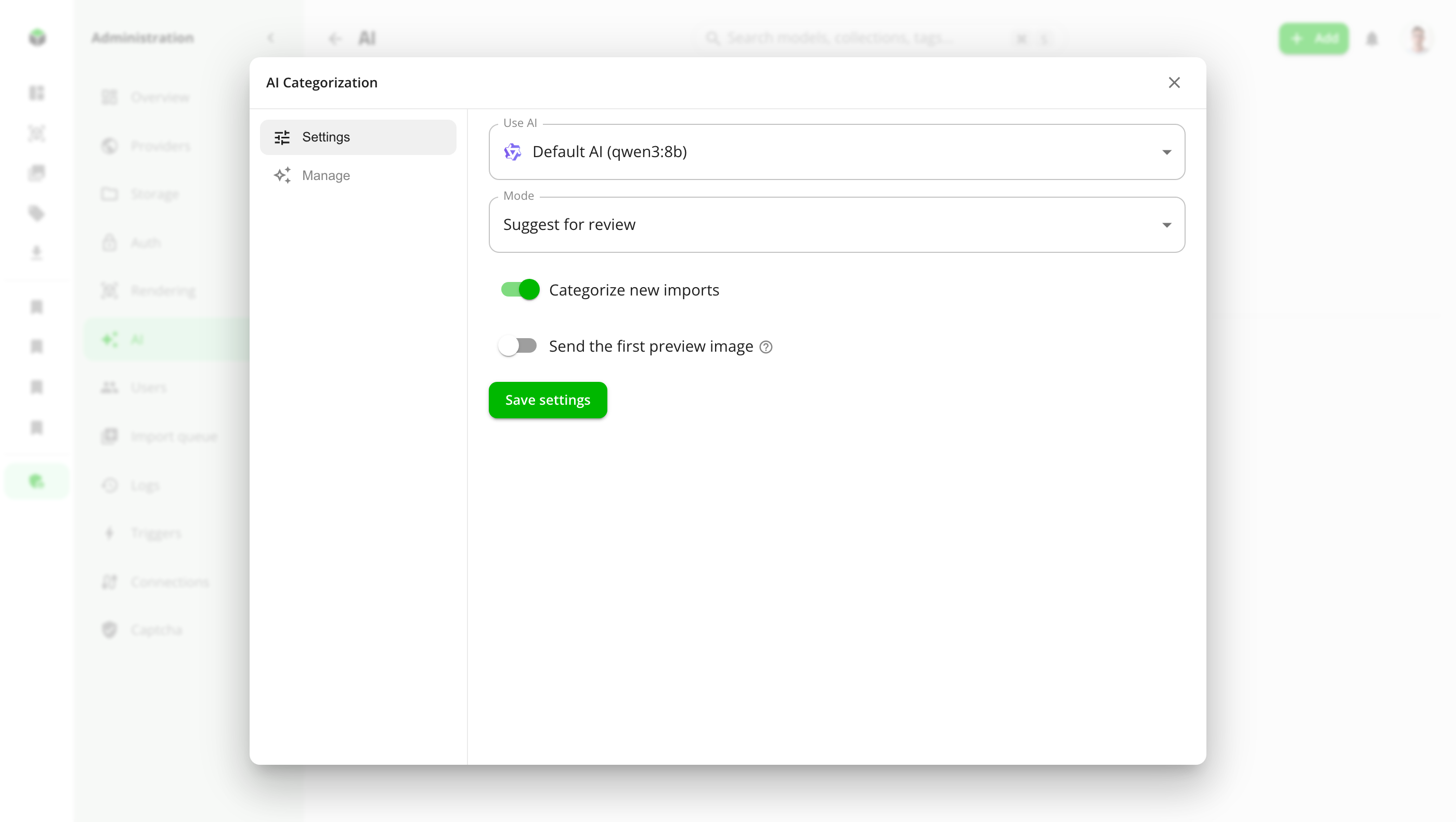Expand the Mode dropdown
Screen dimensions: 1456x822
click(x=837, y=224)
